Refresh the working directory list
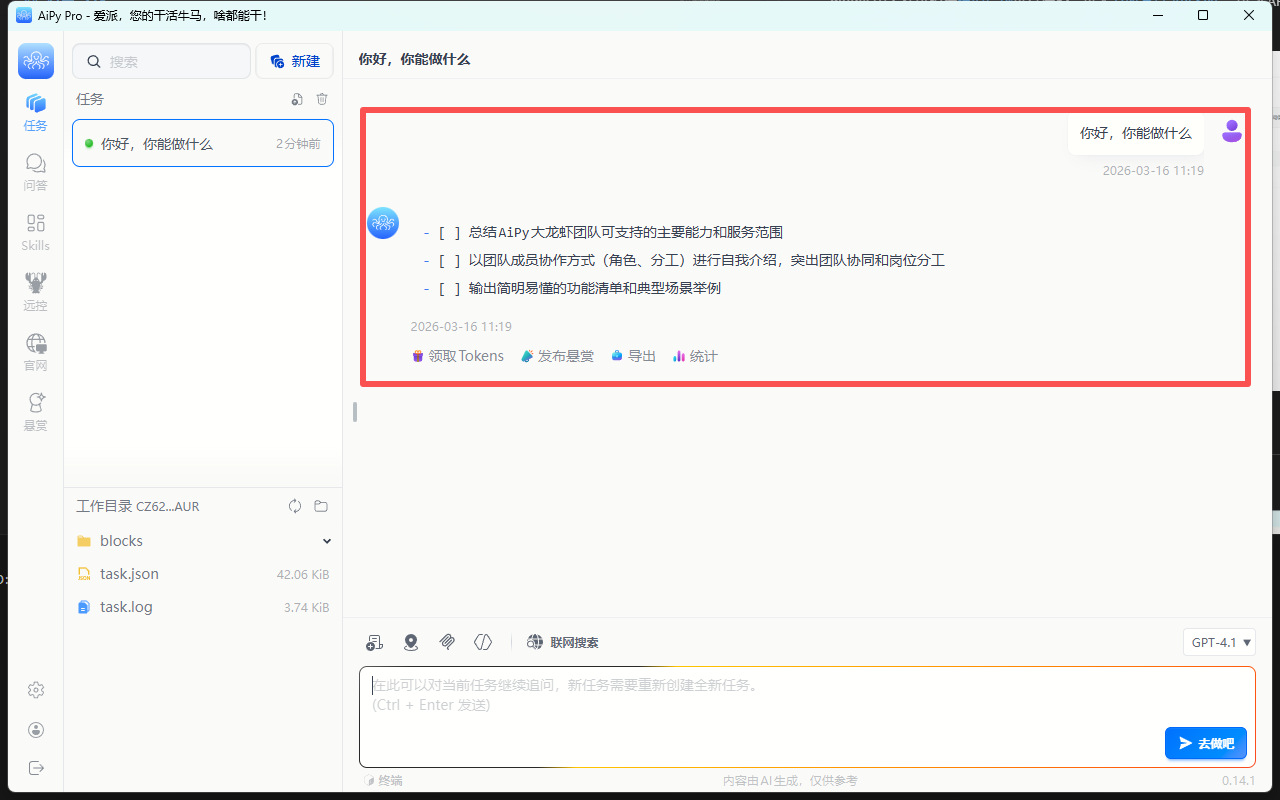 click(x=295, y=506)
